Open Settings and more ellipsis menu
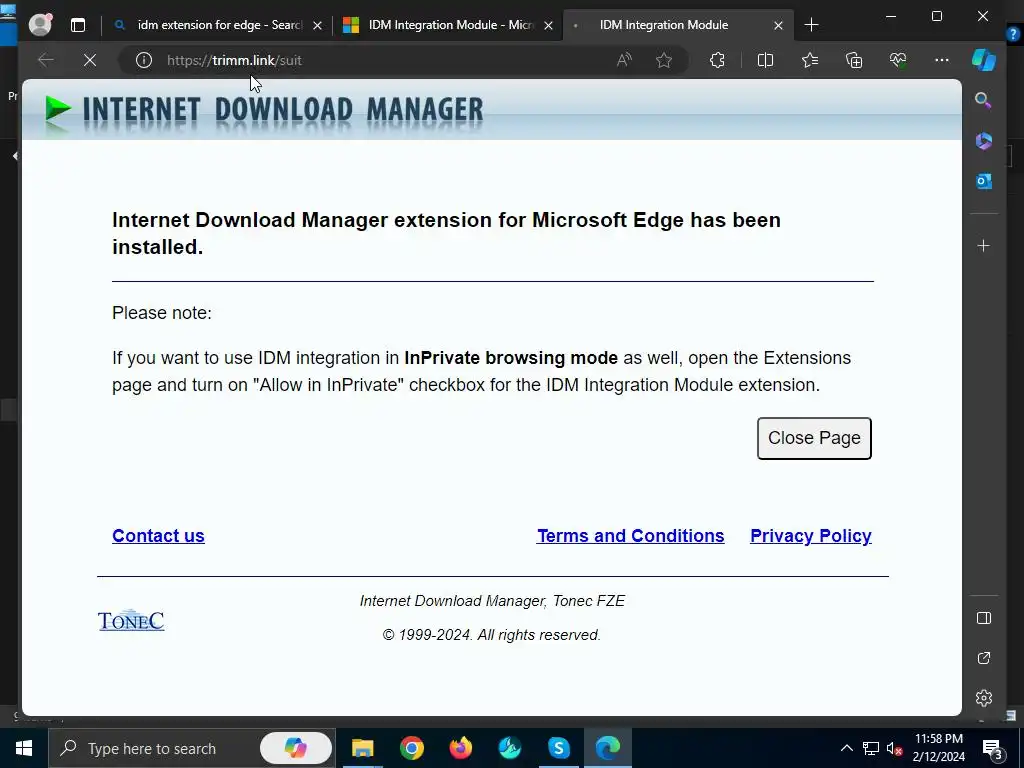Screen dimensions: 1024x768 (x=942, y=60)
